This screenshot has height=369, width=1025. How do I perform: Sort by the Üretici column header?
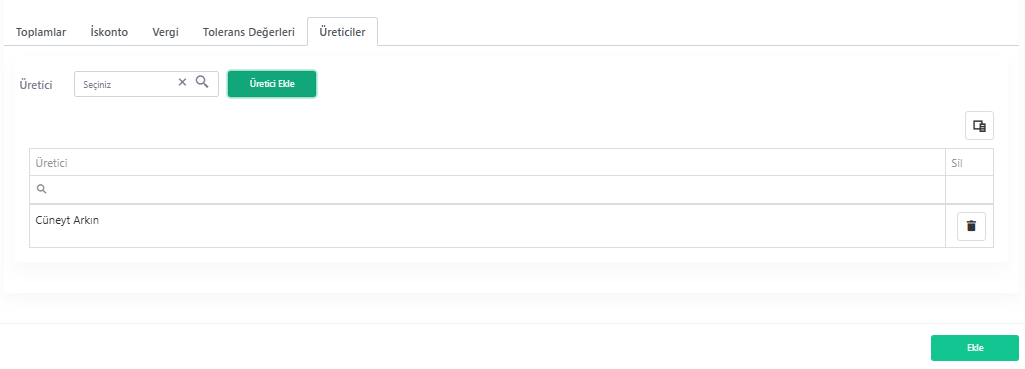488,163
